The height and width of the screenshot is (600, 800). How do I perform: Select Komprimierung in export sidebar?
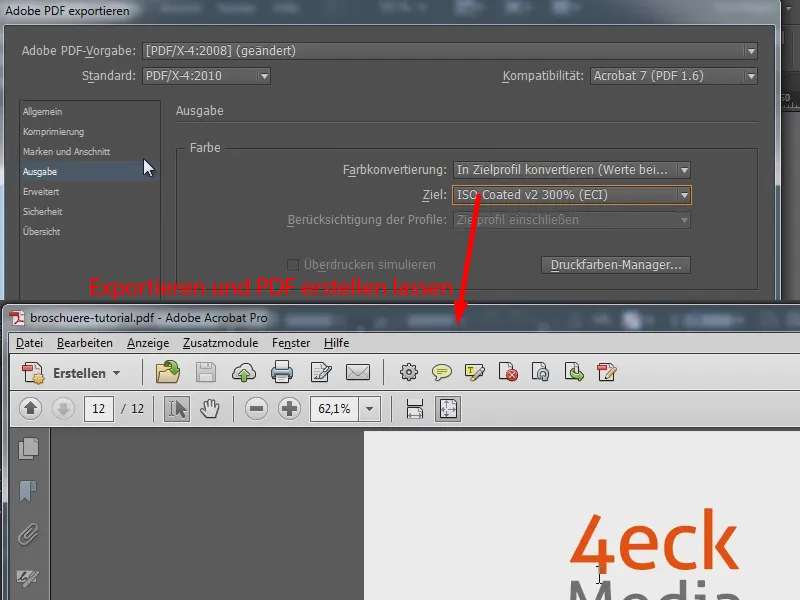pos(90,132)
